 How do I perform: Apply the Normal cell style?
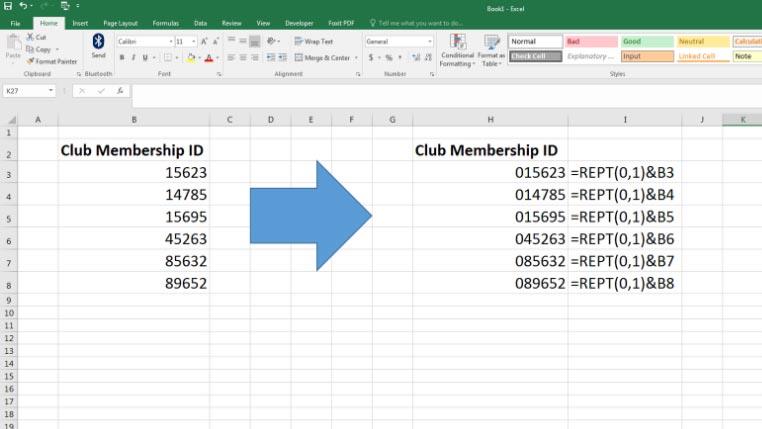(536, 41)
